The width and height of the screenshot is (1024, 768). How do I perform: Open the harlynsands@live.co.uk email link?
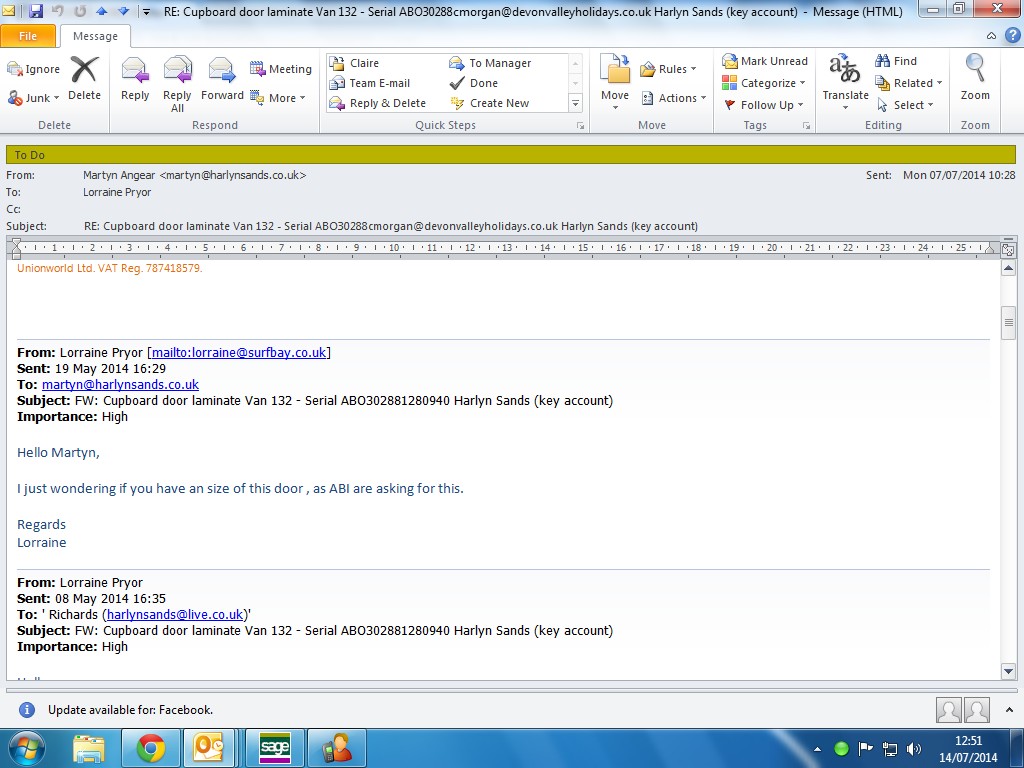tap(174, 615)
